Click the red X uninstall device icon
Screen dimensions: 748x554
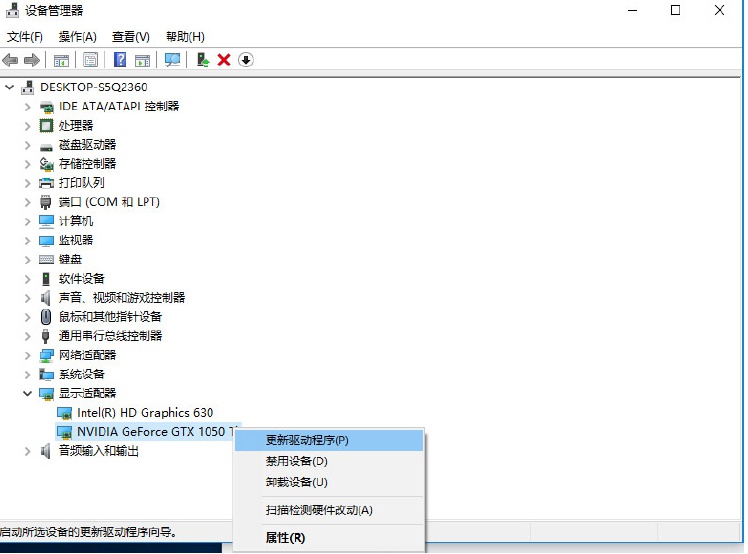224,60
